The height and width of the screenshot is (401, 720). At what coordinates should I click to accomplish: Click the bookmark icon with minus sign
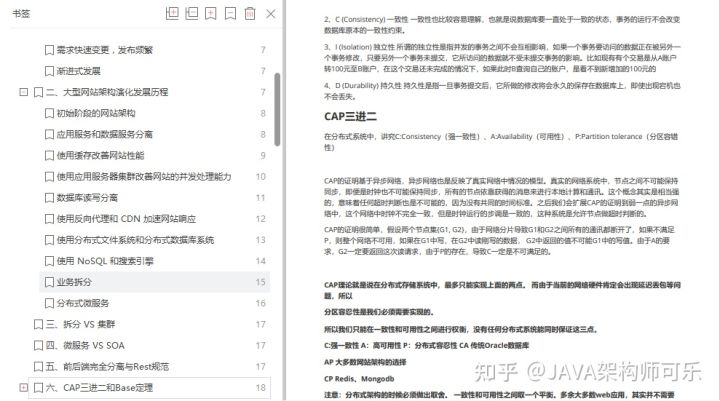pyautogui.click(x=231, y=13)
